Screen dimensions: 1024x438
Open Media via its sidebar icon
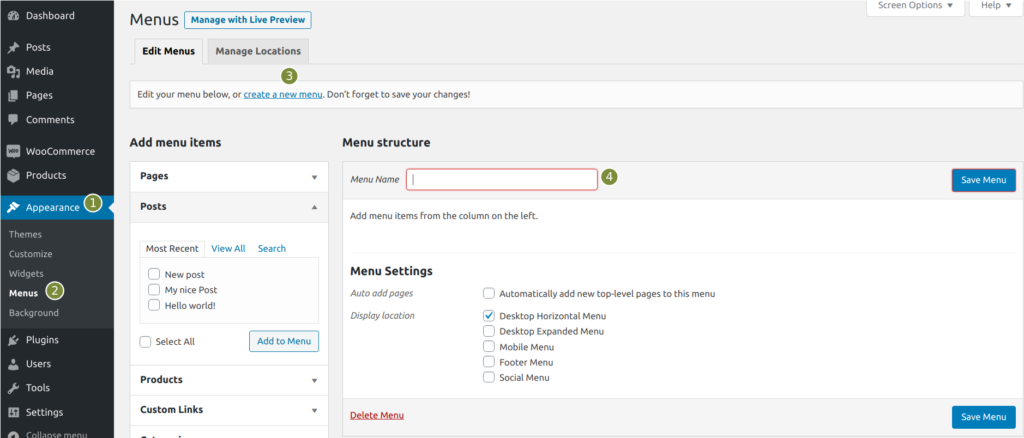coord(13,71)
